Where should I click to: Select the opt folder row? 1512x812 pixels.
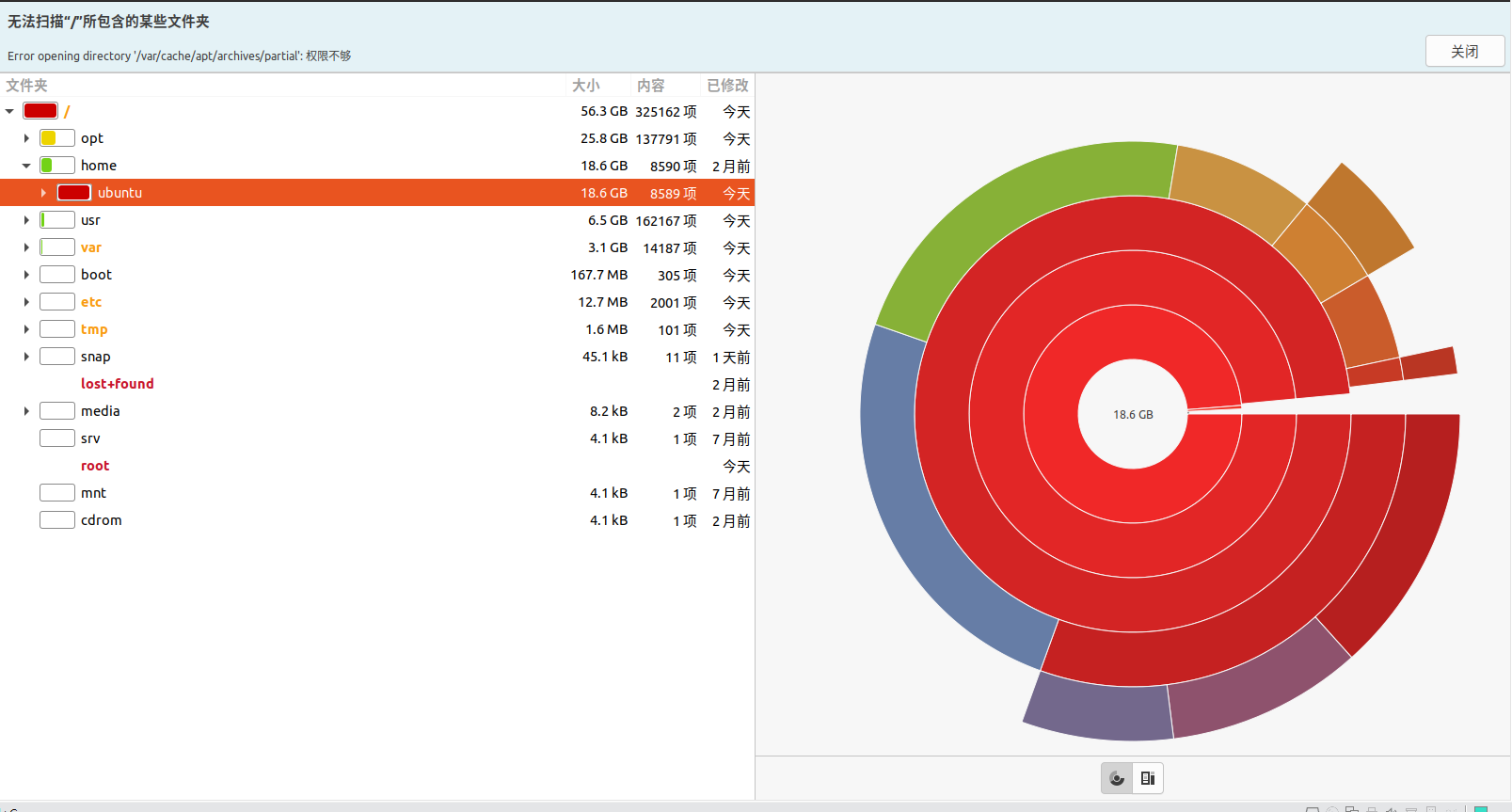coord(376,138)
